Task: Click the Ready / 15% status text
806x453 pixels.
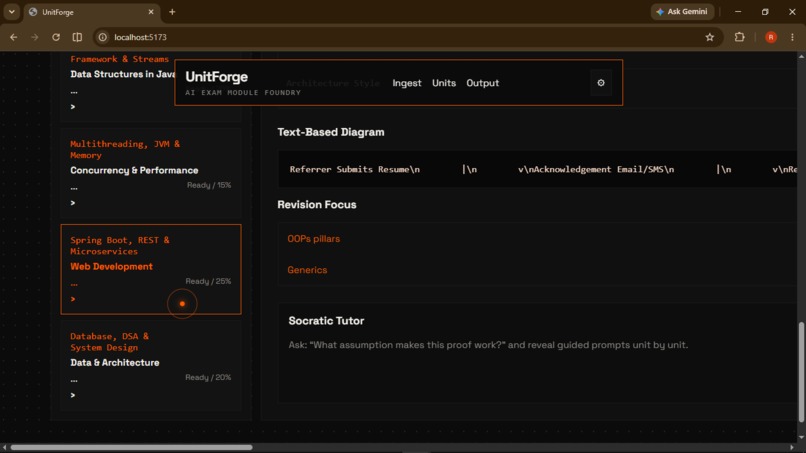Action: [x=209, y=185]
